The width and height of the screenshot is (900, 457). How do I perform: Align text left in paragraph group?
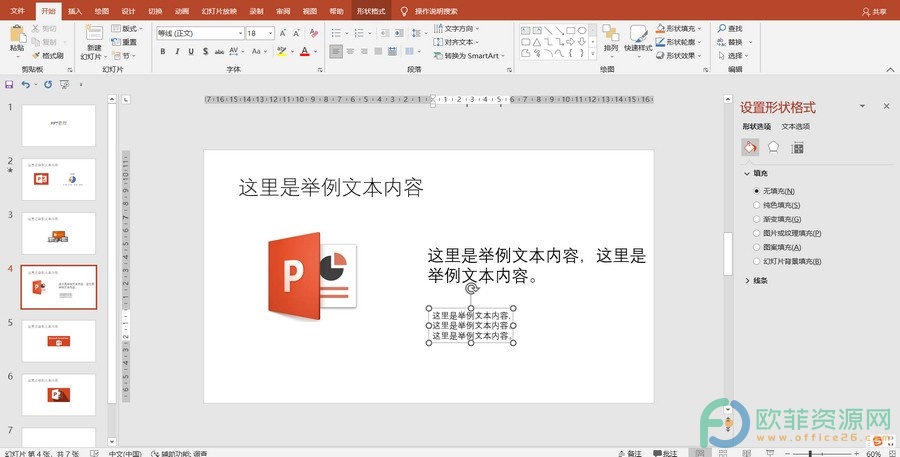coord(336,52)
